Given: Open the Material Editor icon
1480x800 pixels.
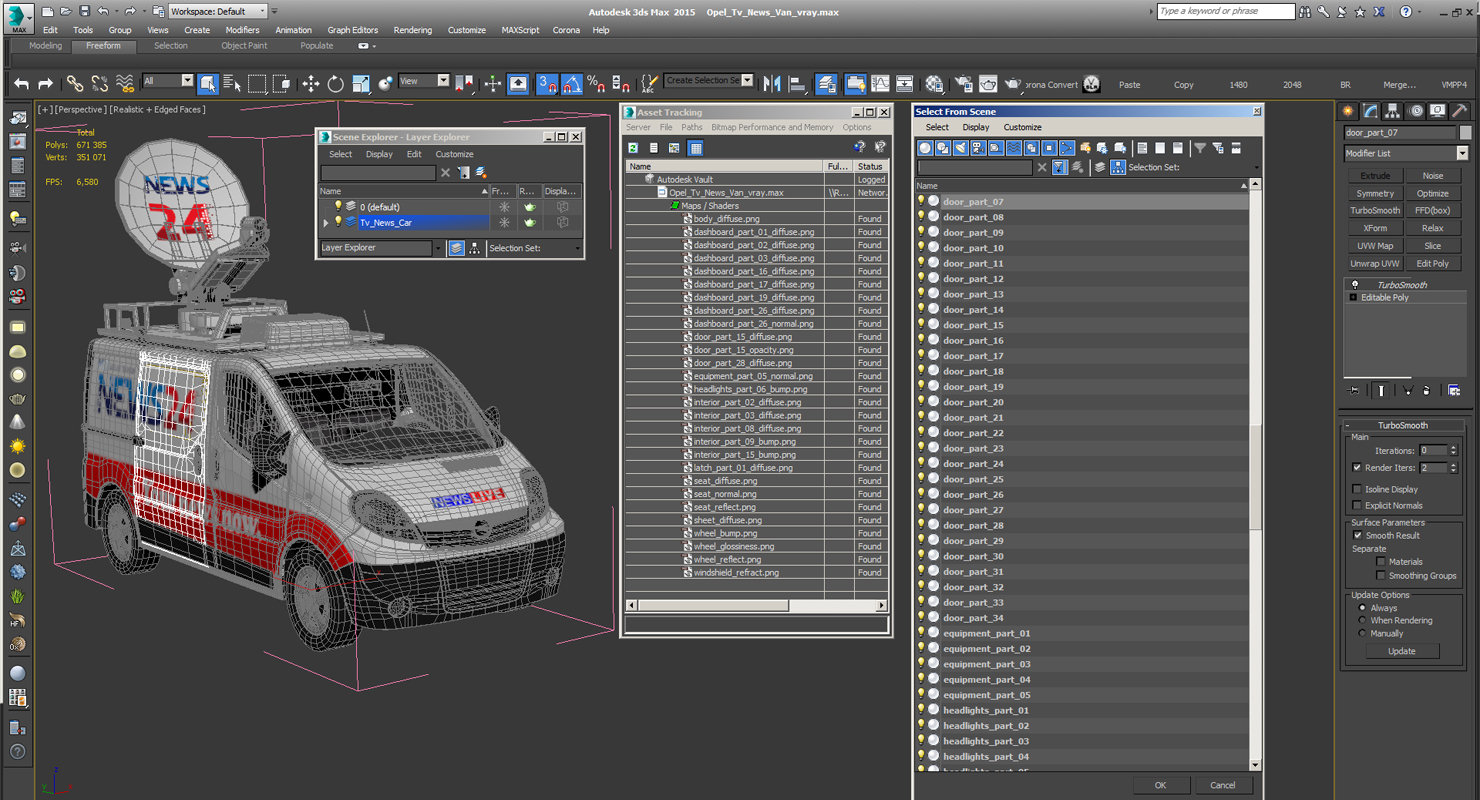Looking at the screenshot, I should point(935,84).
